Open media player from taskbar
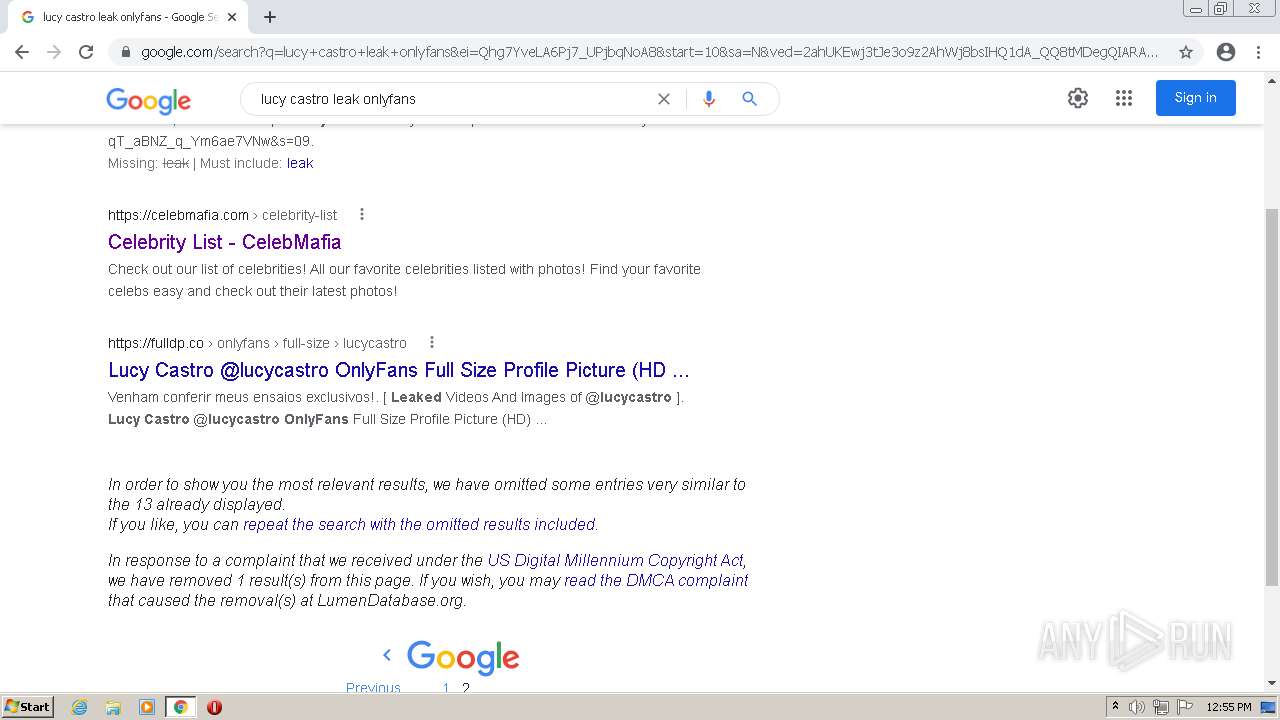The image size is (1280, 720). (147, 707)
